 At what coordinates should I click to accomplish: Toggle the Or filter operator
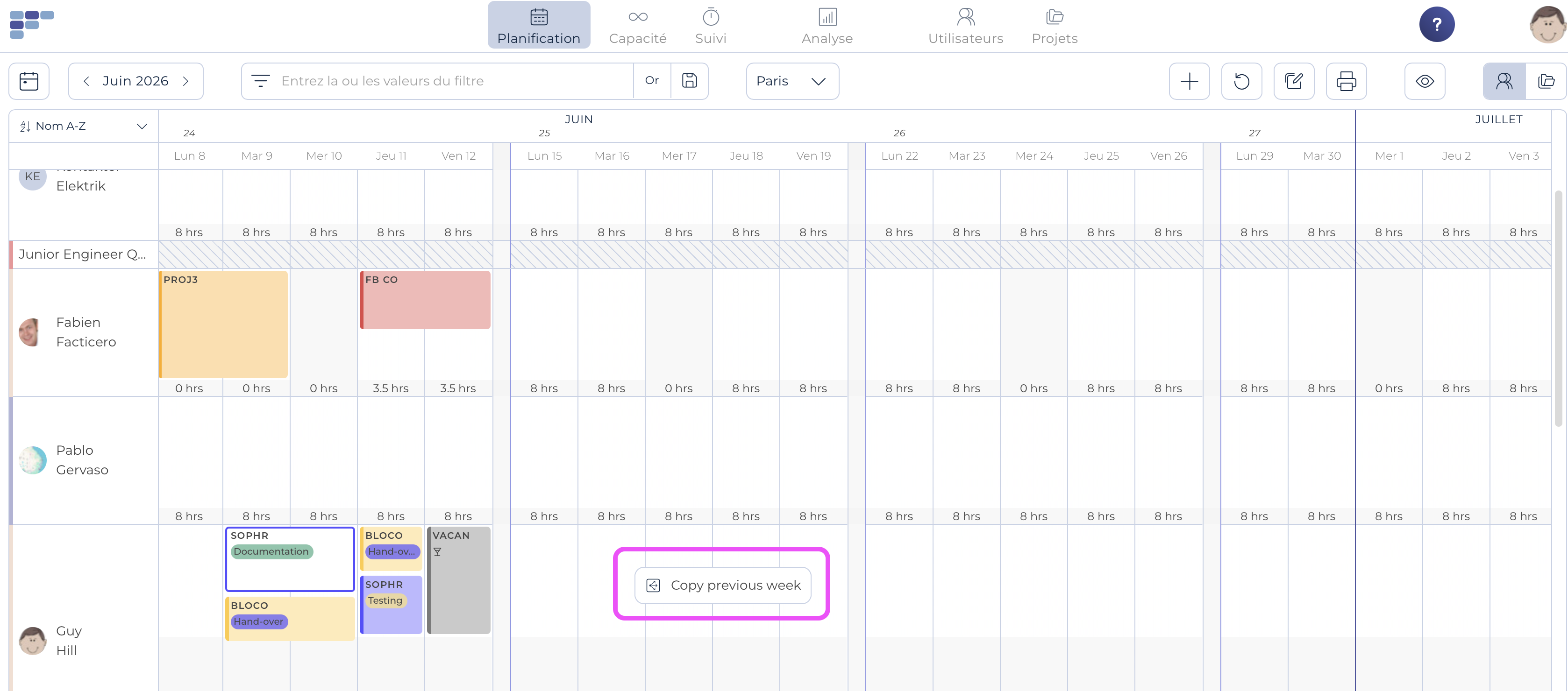point(652,81)
